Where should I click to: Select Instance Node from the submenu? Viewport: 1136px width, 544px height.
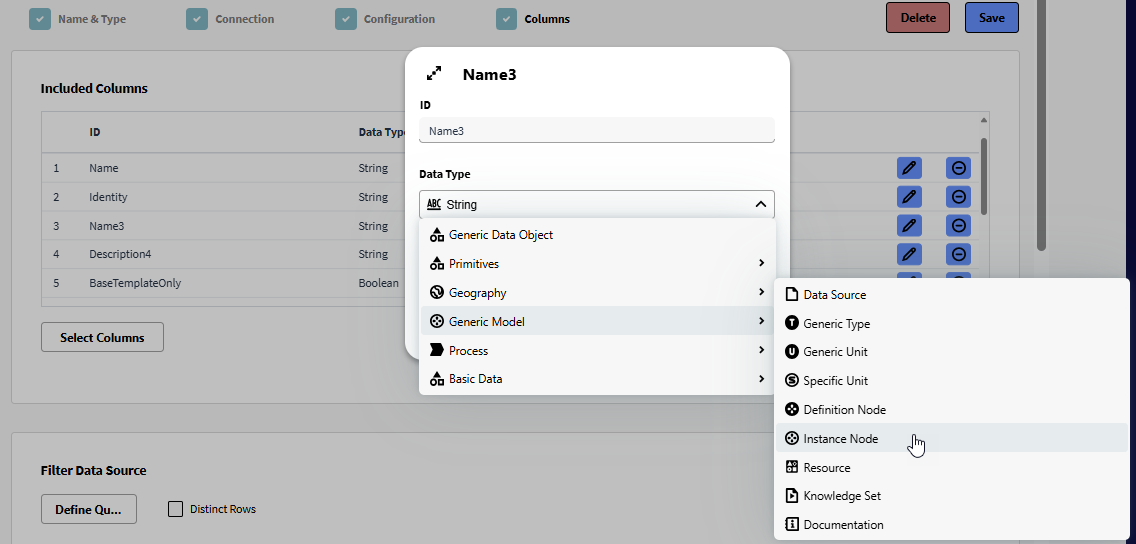pyautogui.click(x=840, y=438)
